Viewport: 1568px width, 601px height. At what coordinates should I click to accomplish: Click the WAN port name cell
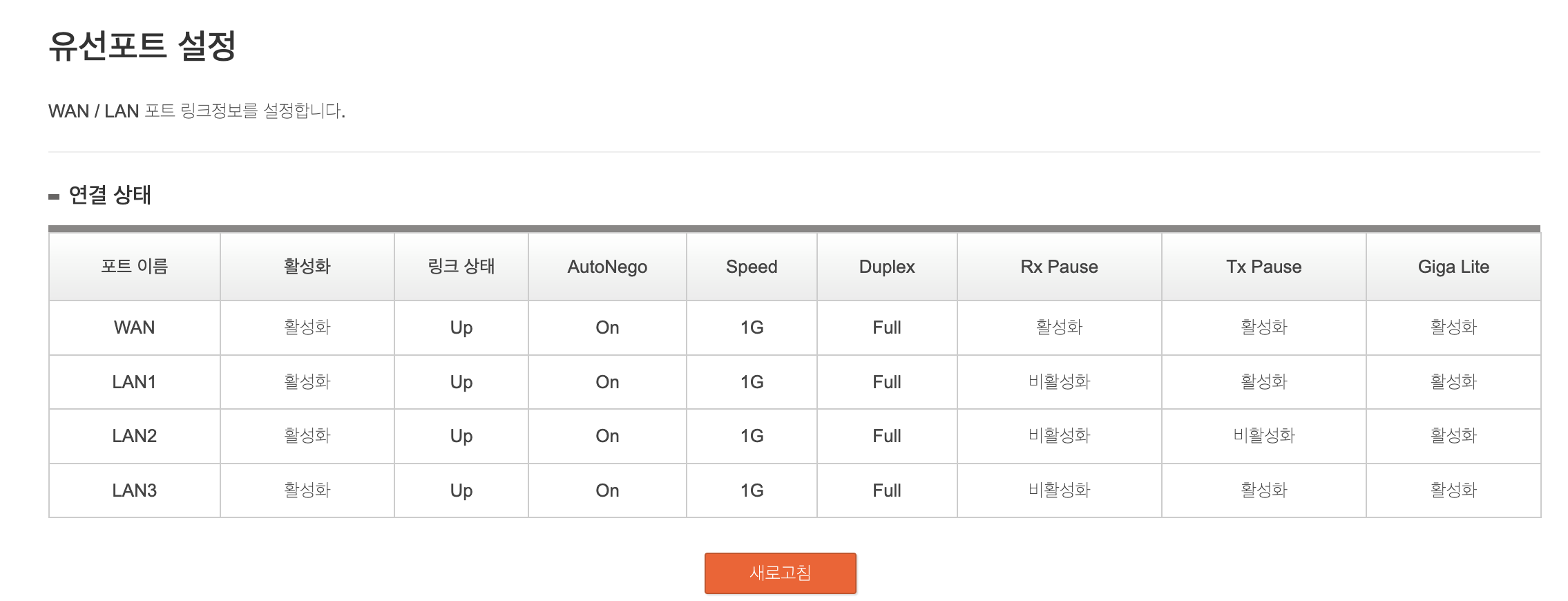[135, 327]
